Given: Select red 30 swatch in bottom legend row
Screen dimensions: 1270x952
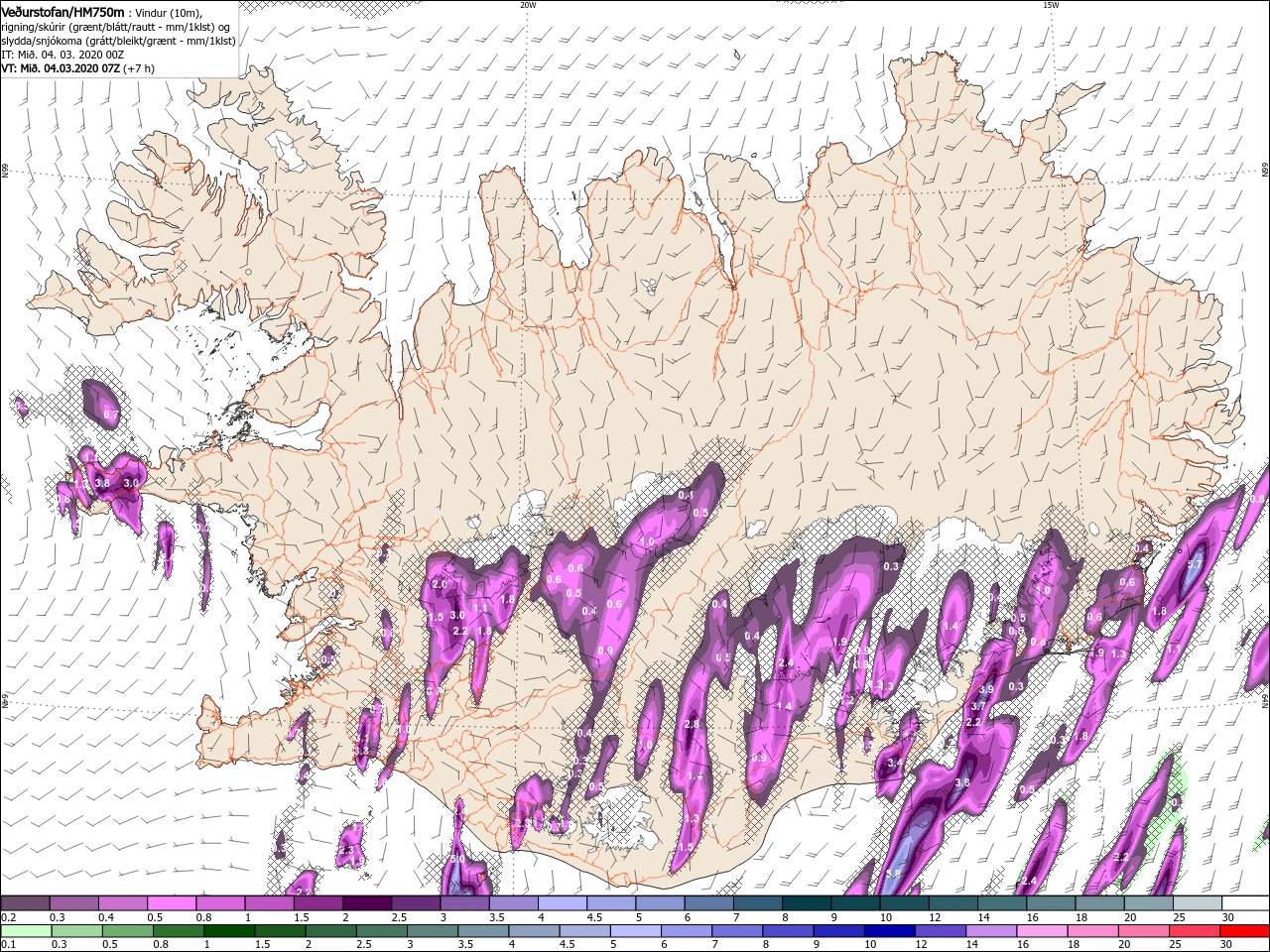Looking at the screenshot, I should (1245, 931).
